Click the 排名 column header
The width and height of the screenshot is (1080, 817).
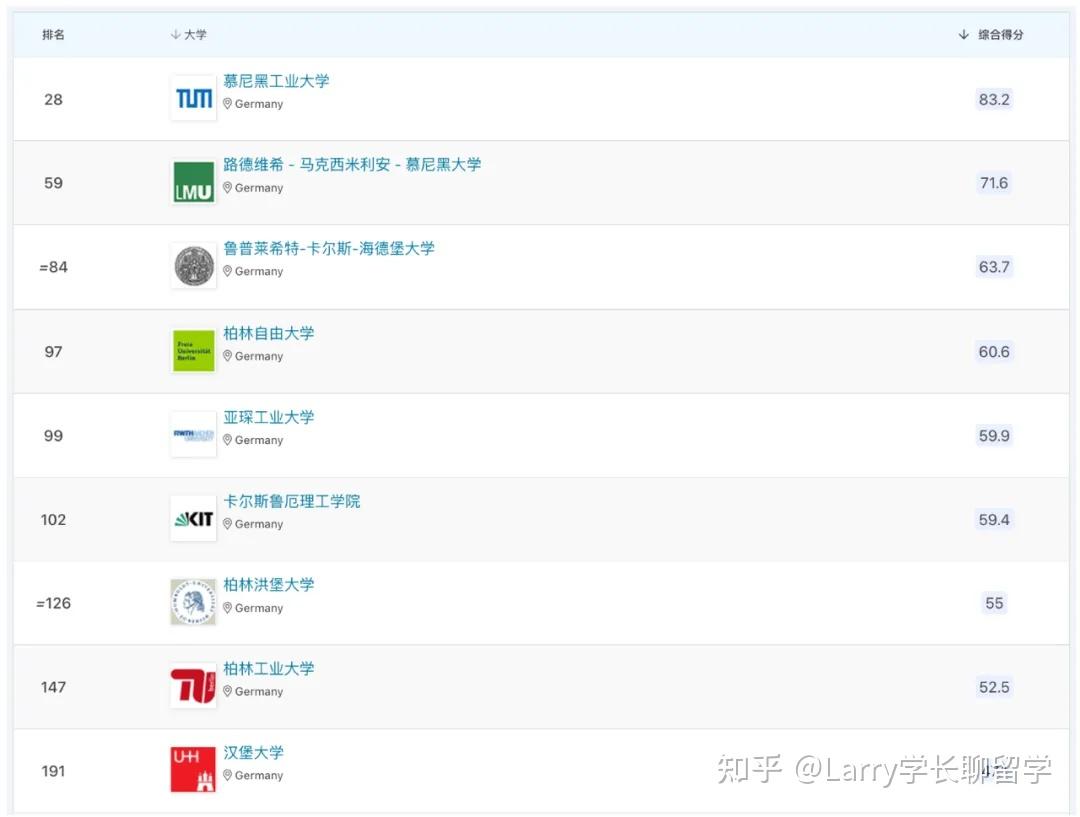[53, 34]
